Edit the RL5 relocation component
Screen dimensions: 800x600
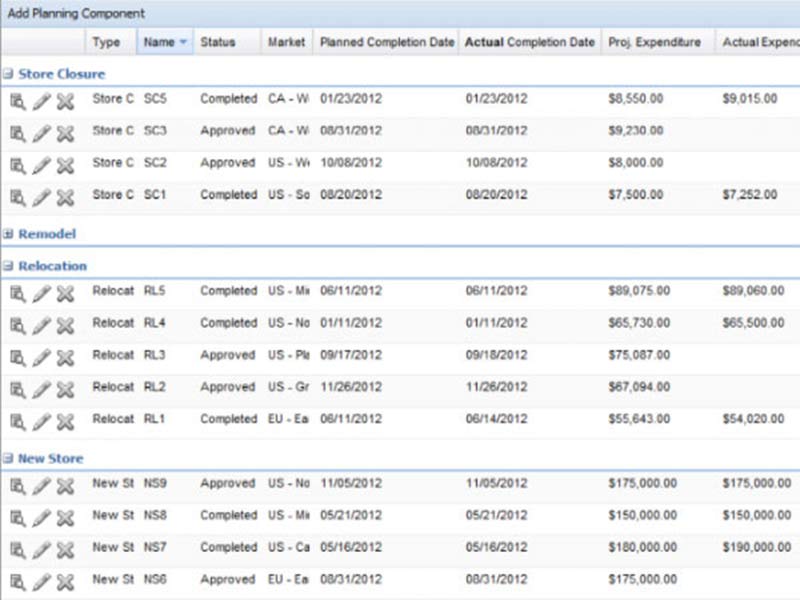pos(41,292)
